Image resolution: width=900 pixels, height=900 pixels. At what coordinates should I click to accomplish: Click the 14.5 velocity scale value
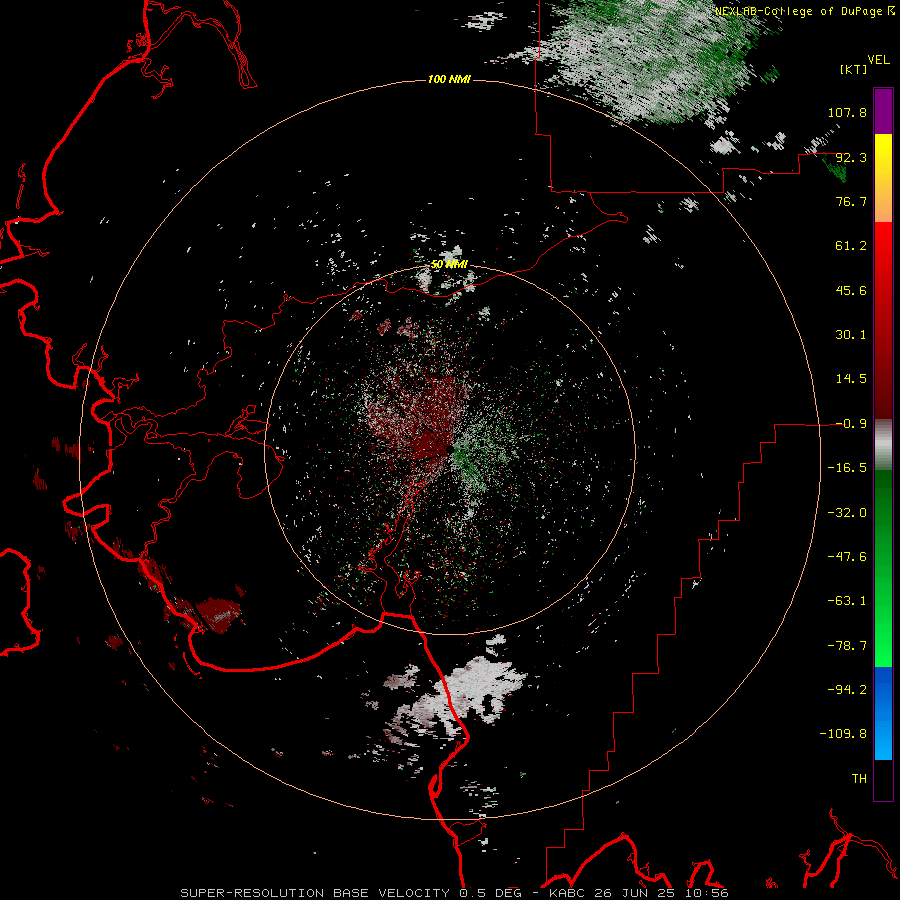851,379
